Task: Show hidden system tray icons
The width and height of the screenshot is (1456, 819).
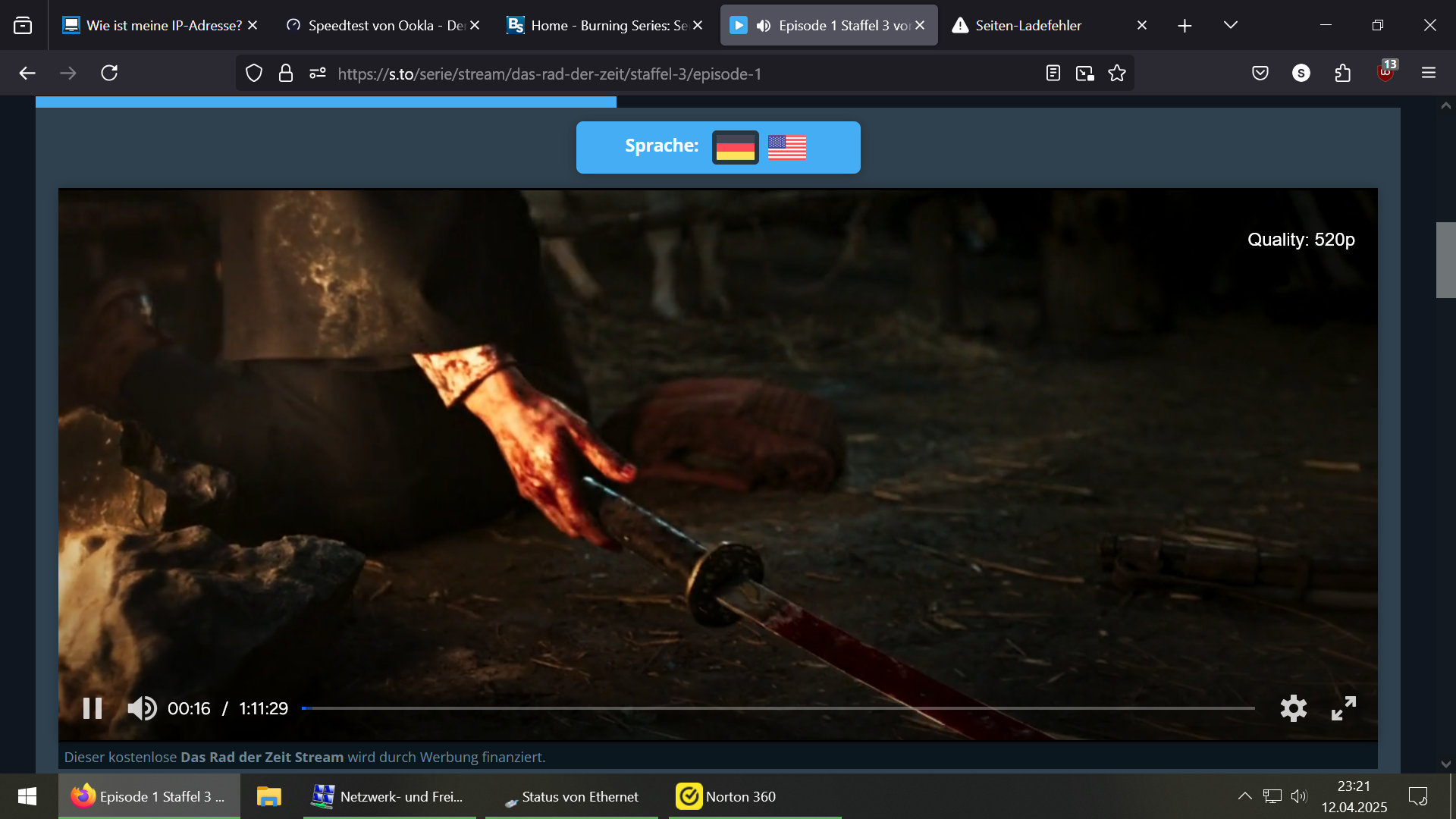Action: tap(1244, 796)
